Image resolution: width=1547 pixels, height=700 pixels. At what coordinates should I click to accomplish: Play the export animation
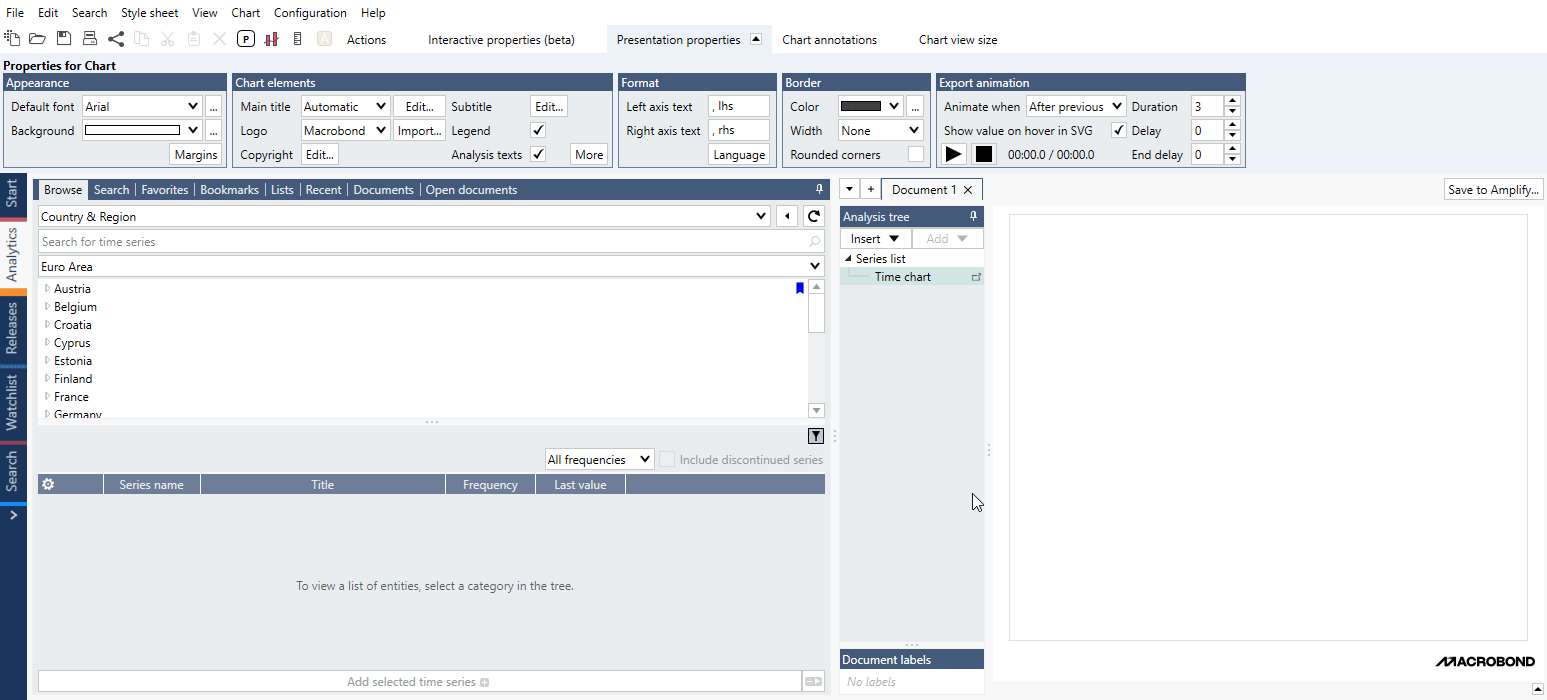pyautogui.click(x=954, y=154)
